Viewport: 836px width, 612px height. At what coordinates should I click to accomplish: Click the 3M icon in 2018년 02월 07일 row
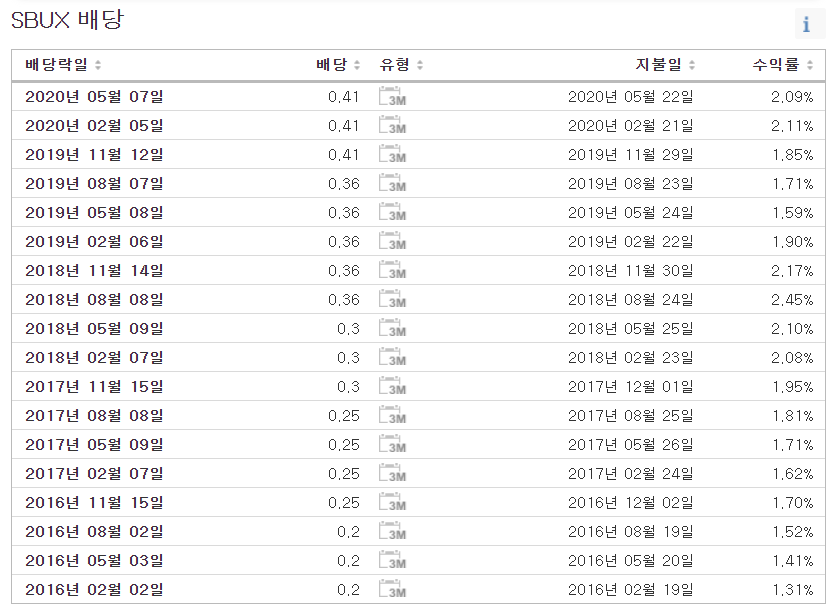(392, 357)
